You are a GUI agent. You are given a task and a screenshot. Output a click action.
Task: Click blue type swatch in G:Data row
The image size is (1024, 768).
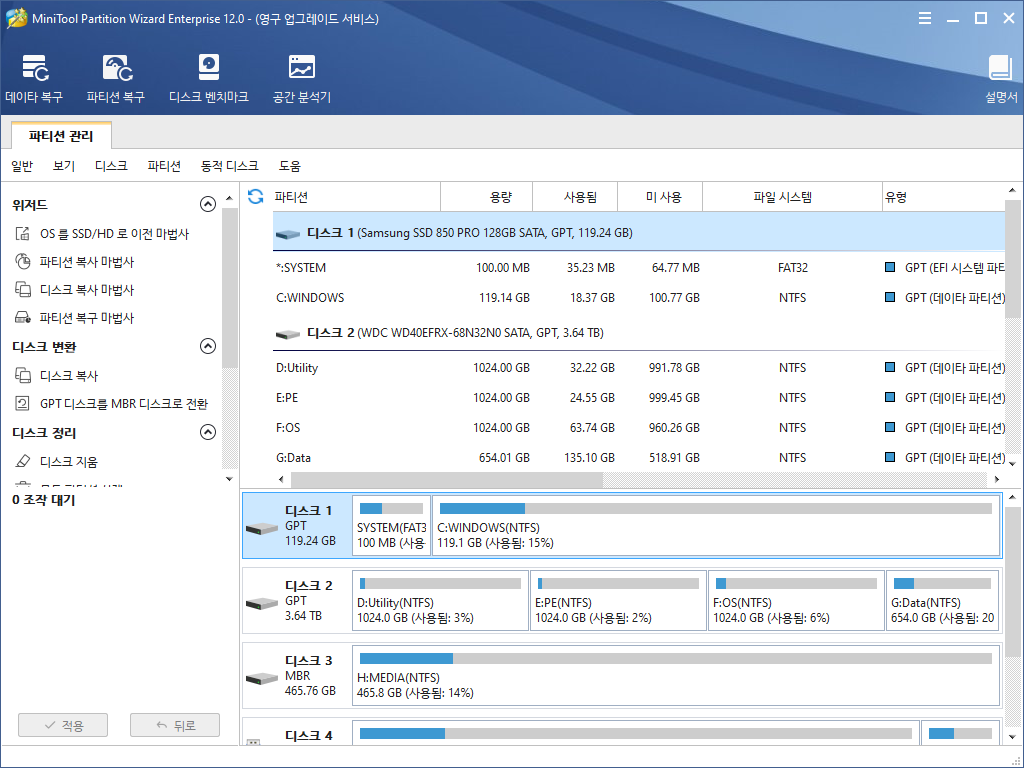(x=889, y=457)
